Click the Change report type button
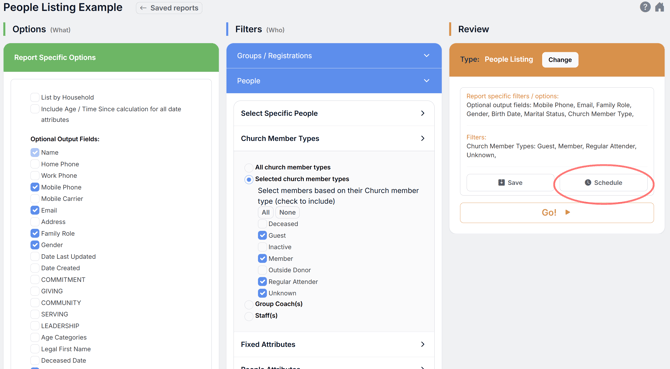The width and height of the screenshot is (670, 369). click(560, 60)
